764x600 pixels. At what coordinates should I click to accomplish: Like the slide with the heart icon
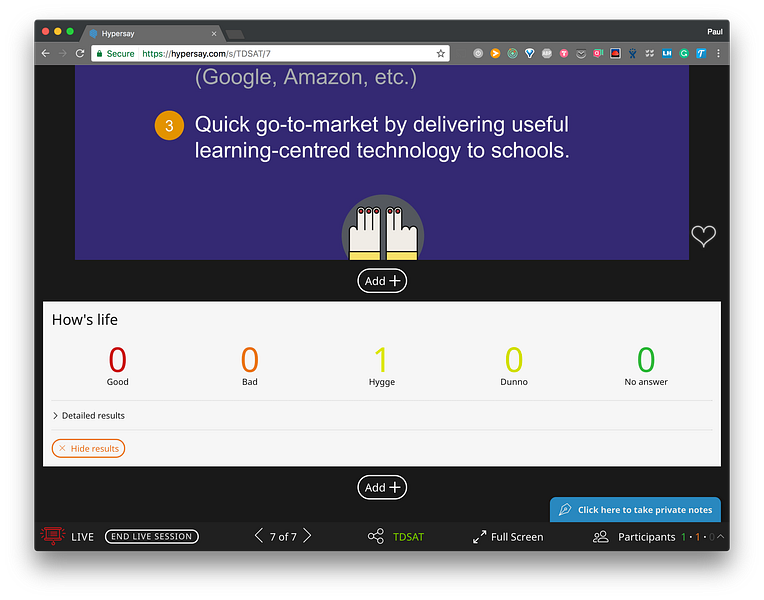point(704,236)
